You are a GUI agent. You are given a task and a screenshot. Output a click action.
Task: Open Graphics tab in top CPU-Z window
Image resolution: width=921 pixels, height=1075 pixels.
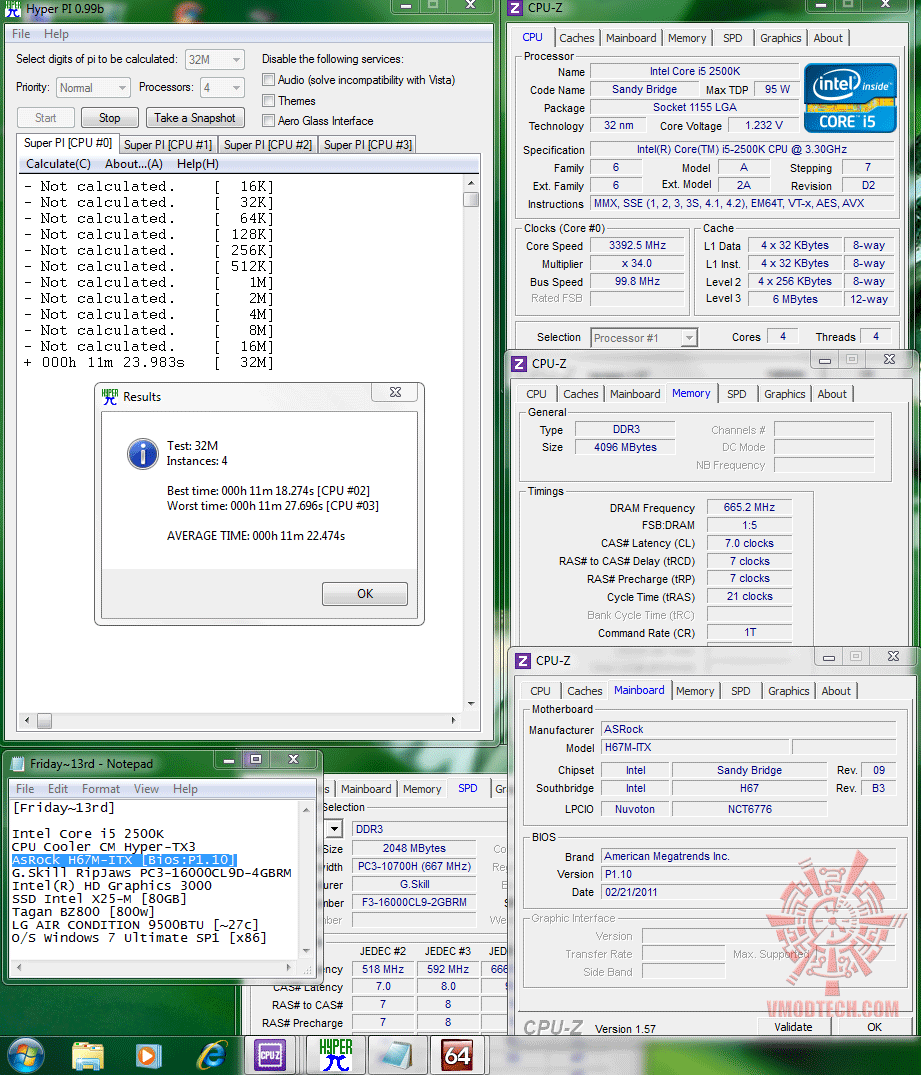point(780,38)
